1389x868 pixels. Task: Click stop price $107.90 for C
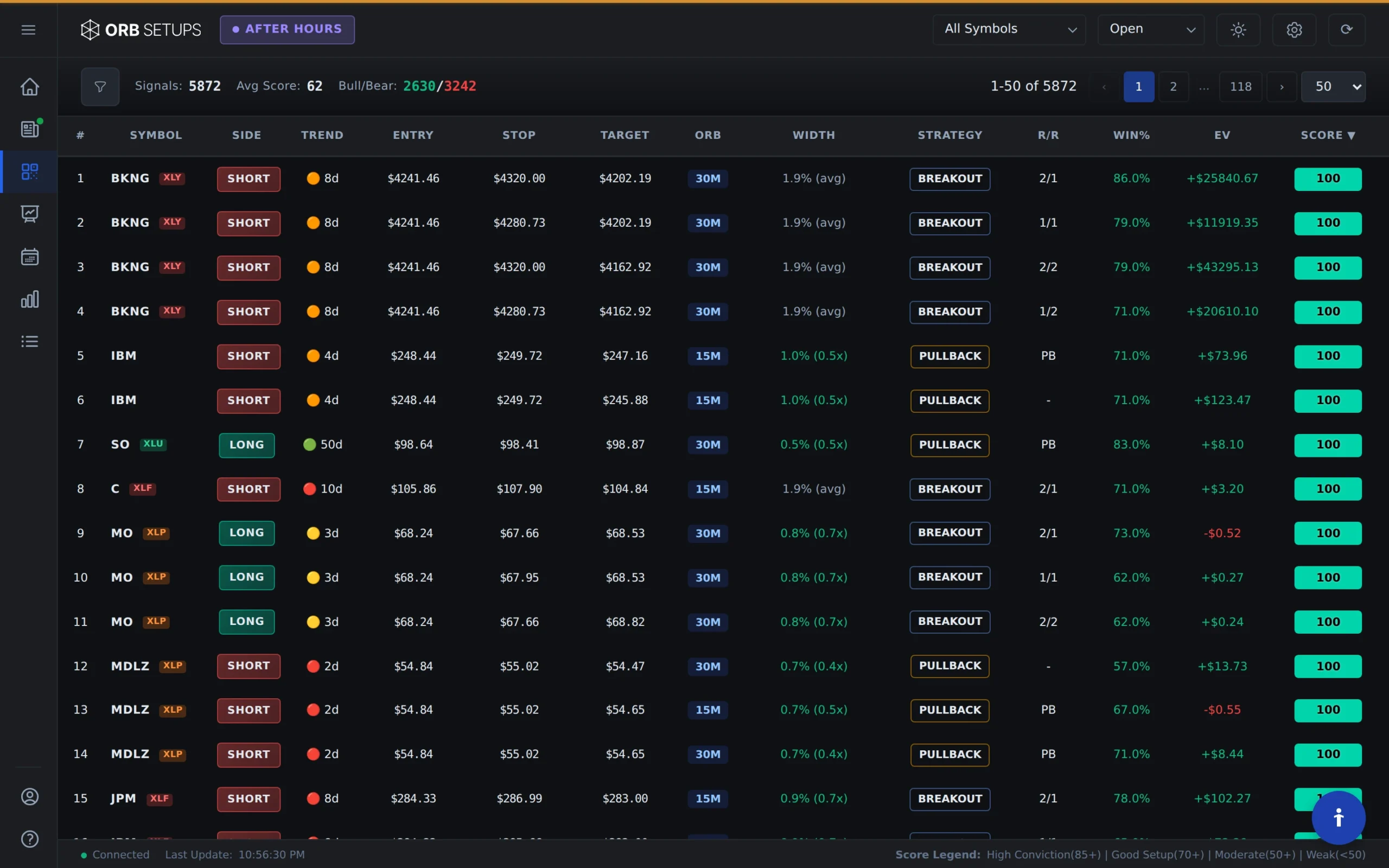519,489
